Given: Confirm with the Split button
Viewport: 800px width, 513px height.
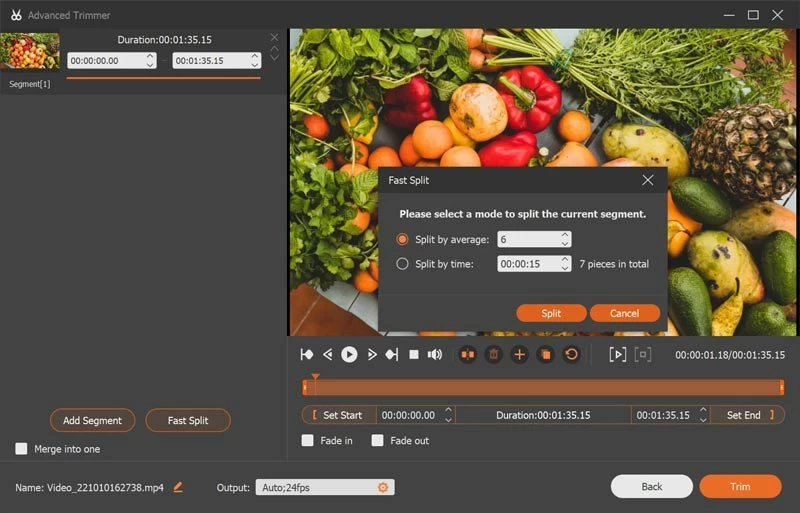Looking at the screenshot, I should [551, 313].
